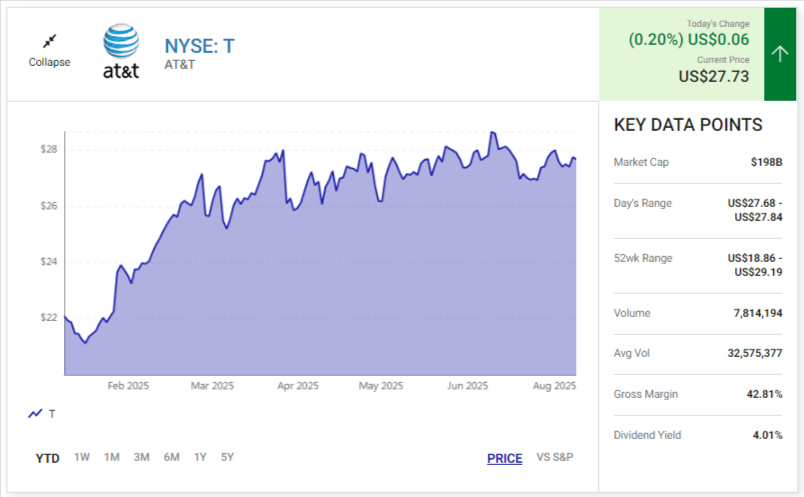
Task: Click the Collapse label text
Action: click(49, 62)
